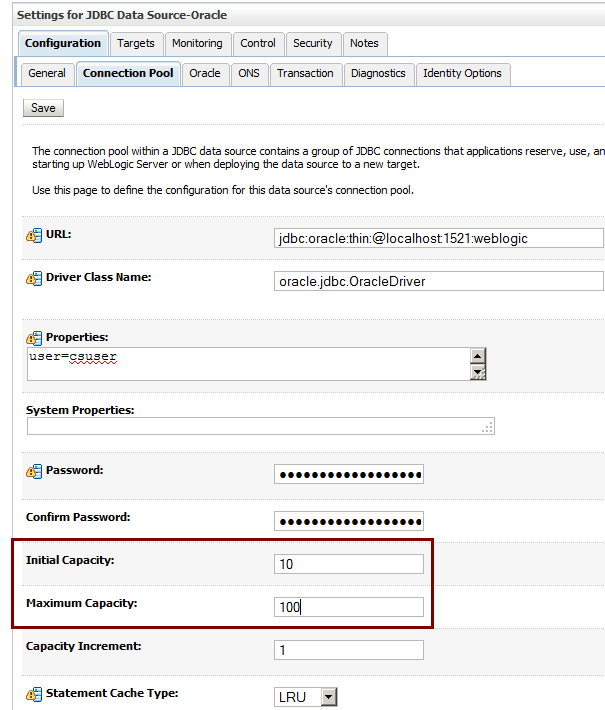The width and height of the screenshot is (605, 710).
Task: Click the 'Maximum Capacity:' label
Action: [x=82, y=604]
